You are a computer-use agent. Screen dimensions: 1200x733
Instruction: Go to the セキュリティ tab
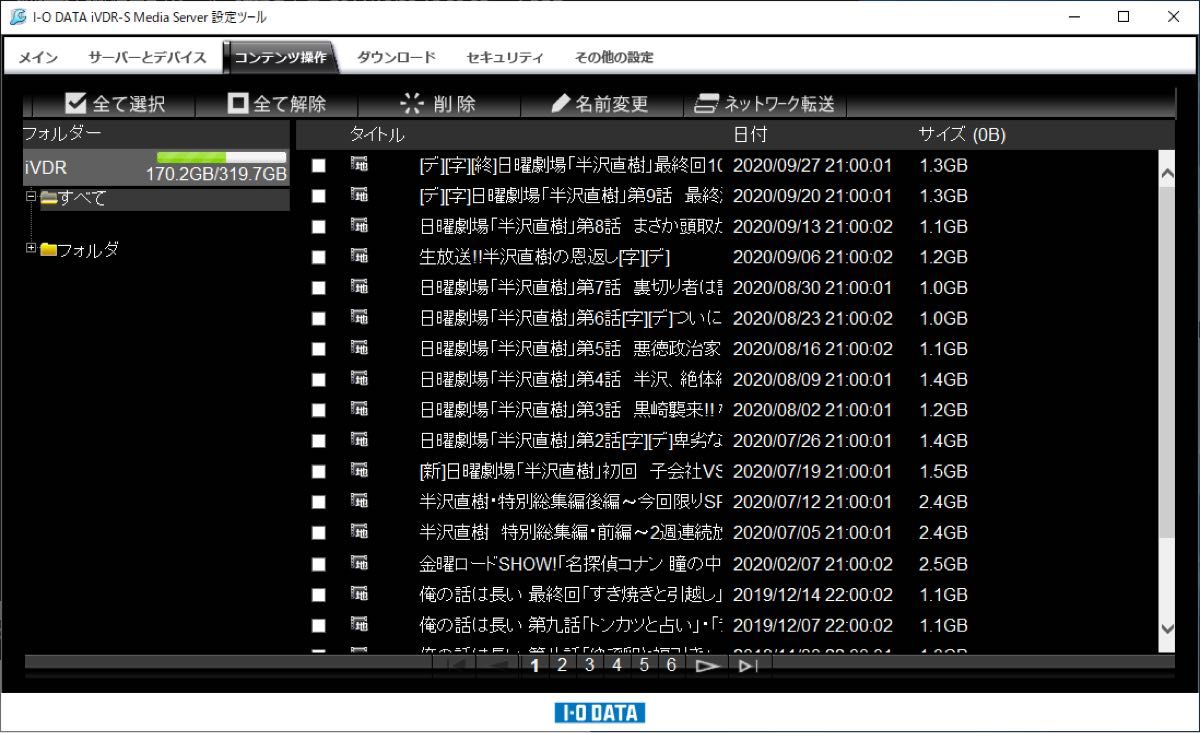505,57
